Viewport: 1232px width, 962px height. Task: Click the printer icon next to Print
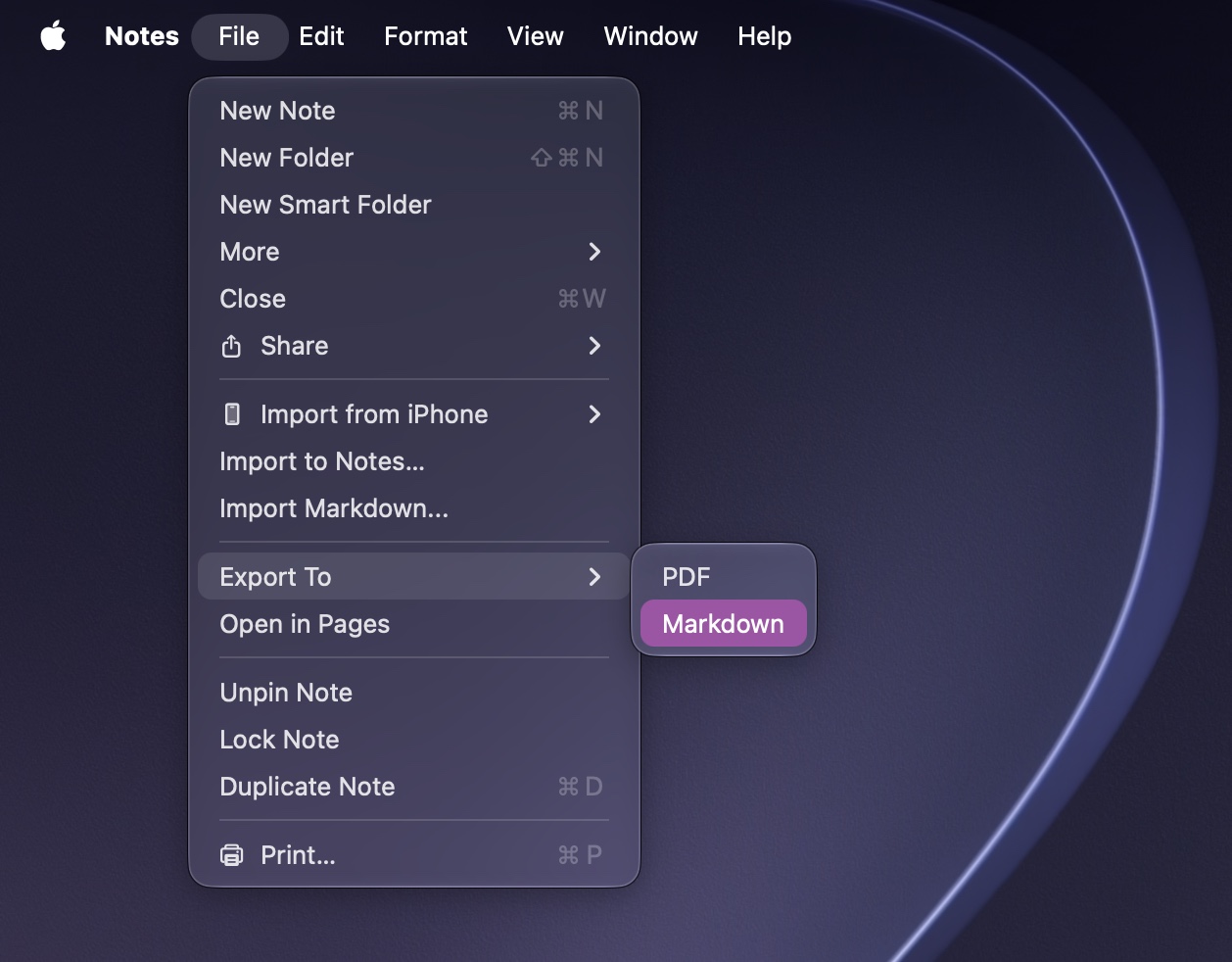pos(231,855)
